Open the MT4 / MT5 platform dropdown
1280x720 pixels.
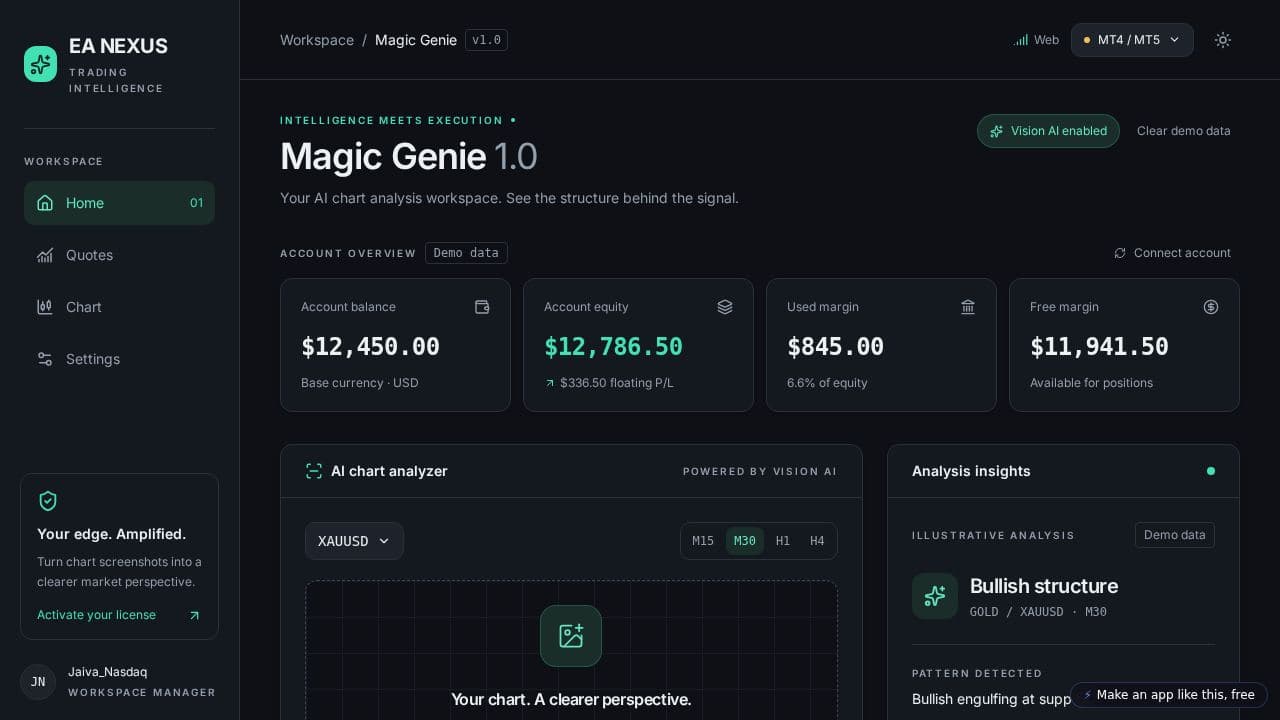pos(1132,40)
